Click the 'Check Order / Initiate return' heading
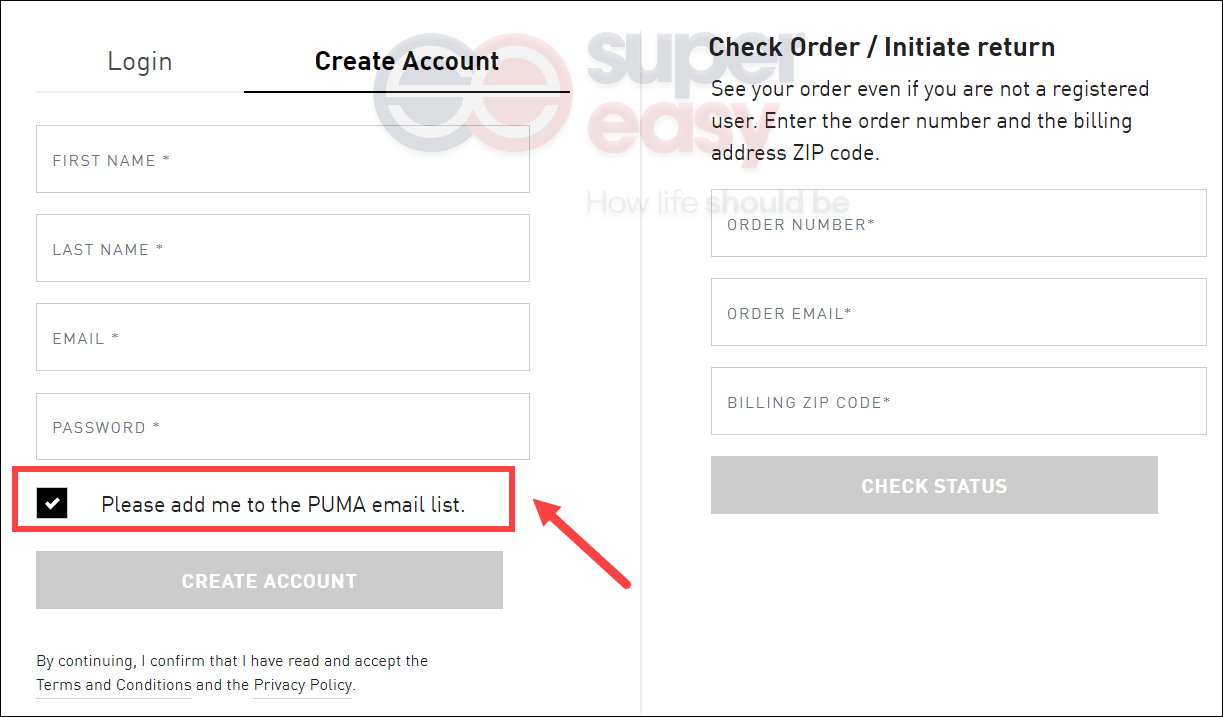The width and height of the screenshot is (1223, 717). (x=882, y=47)
